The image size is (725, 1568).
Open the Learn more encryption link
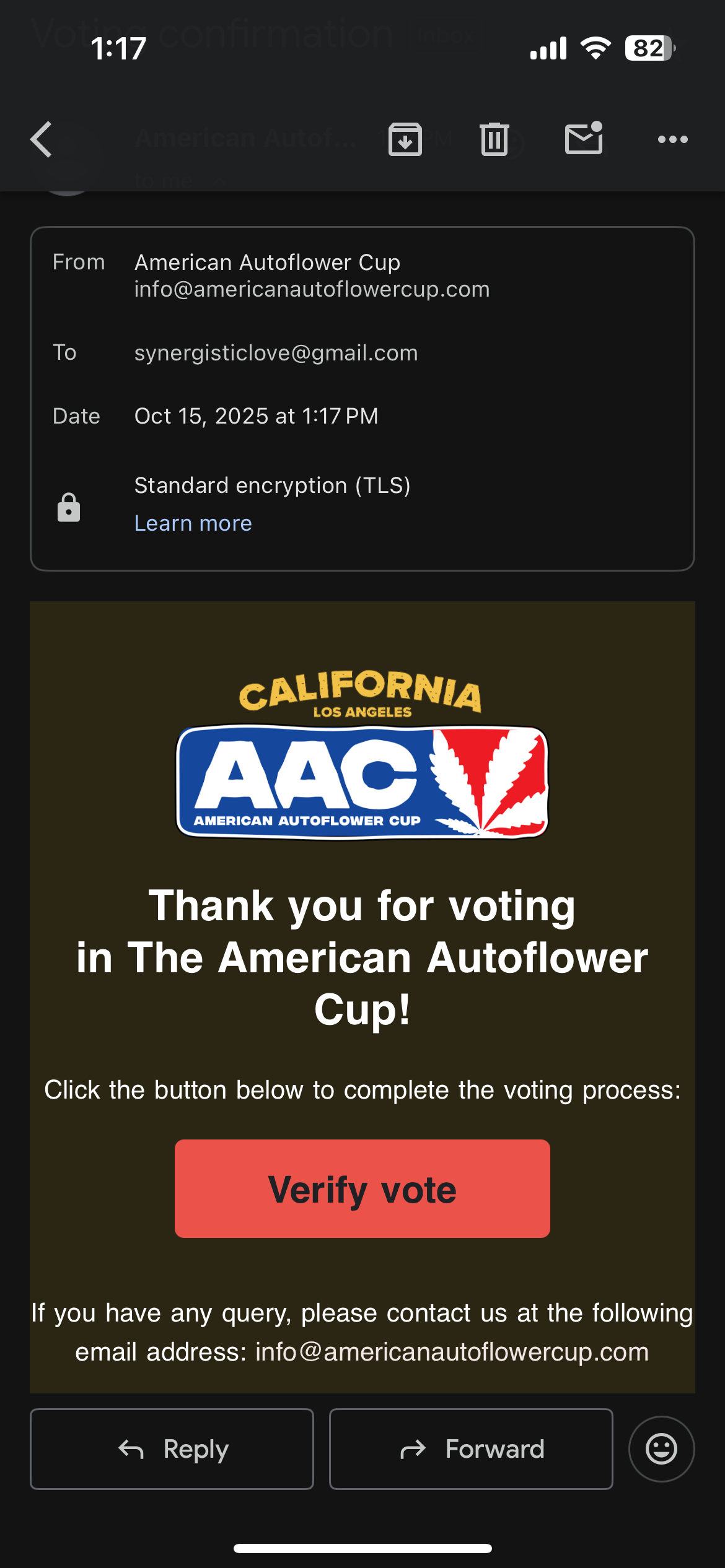coord(193,523)
